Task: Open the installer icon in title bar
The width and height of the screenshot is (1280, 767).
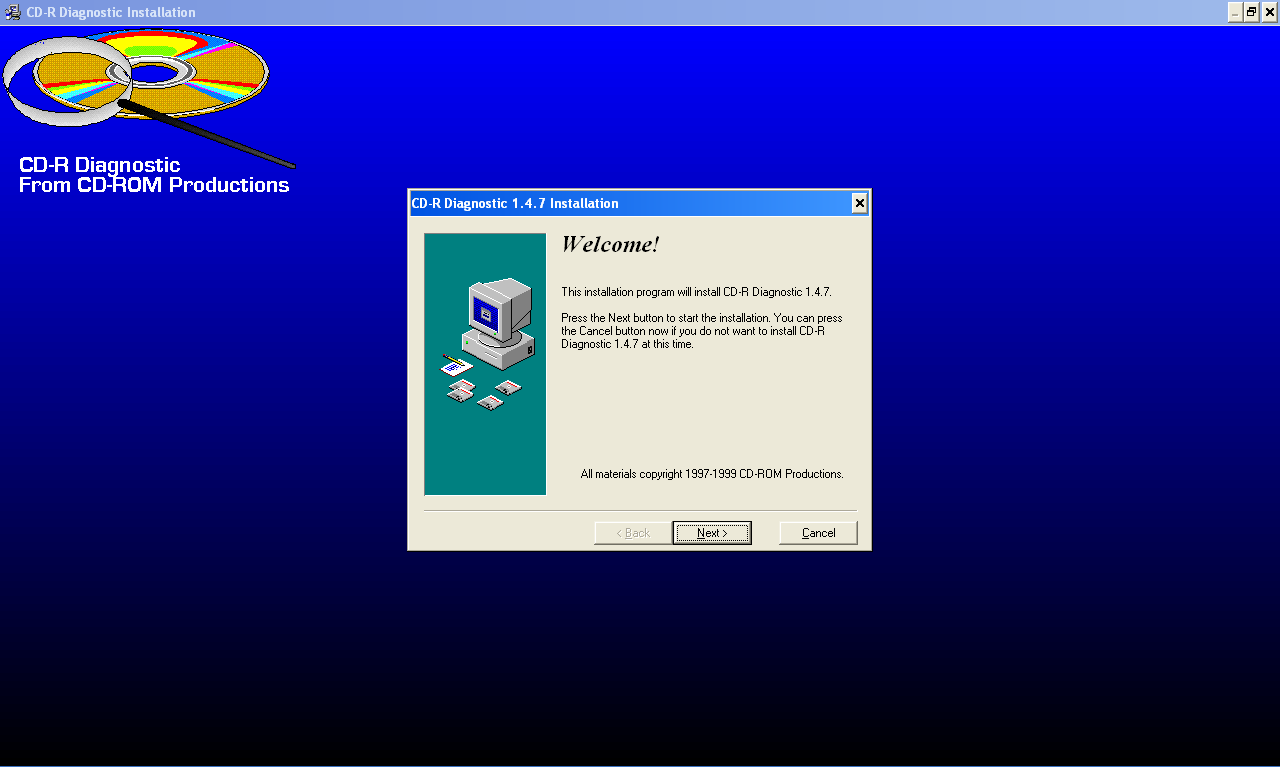Action: point(13,12)
